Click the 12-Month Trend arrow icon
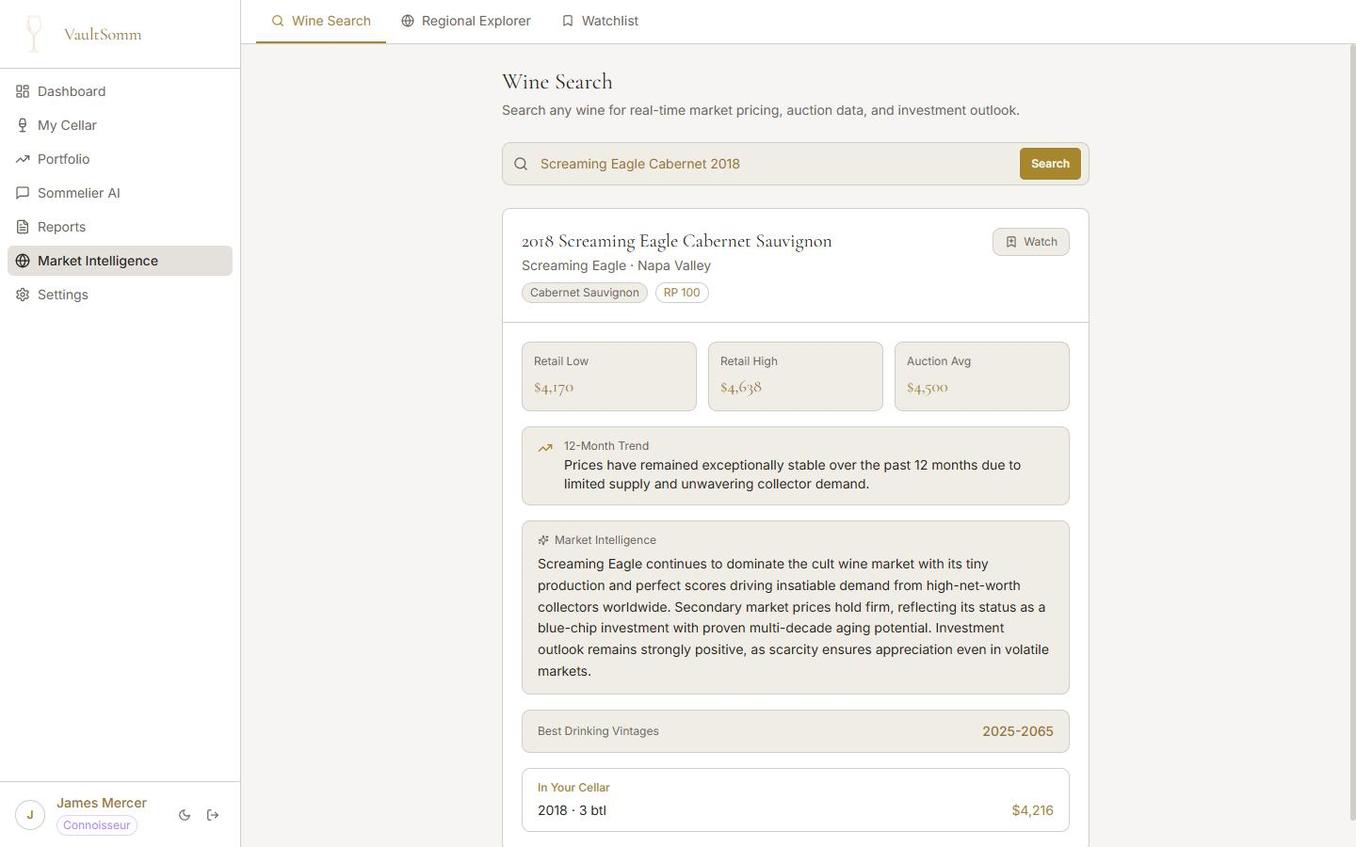 (x=545, y=448)
